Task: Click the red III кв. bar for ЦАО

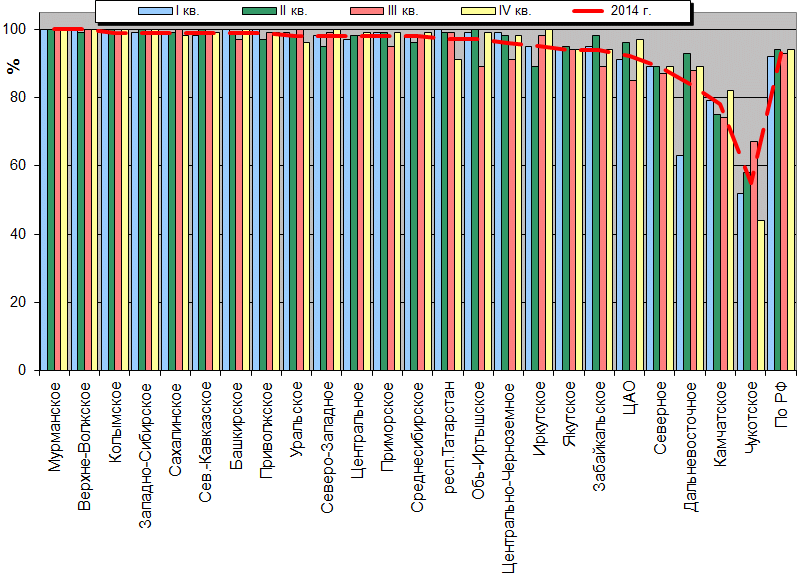Action: [x=633, y=225]
